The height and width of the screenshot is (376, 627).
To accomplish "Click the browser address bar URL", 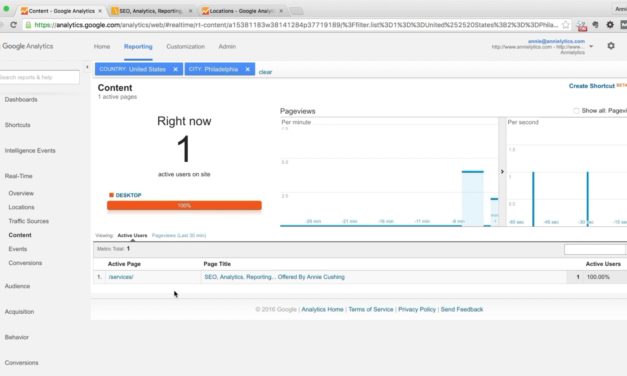I will [x=296, y=25].
